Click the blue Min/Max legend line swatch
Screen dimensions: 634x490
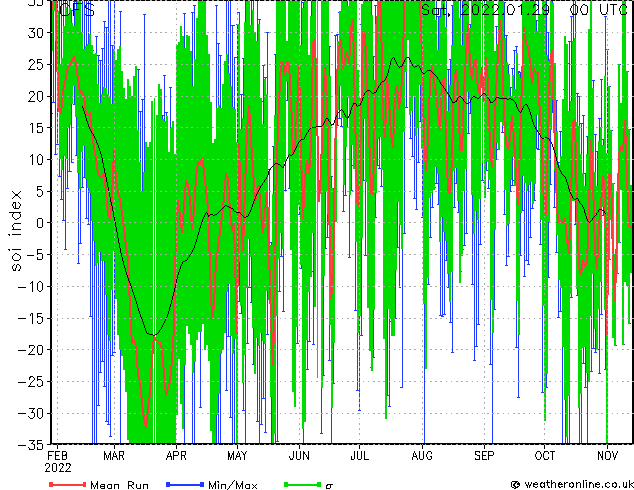(x=185, y=484)
